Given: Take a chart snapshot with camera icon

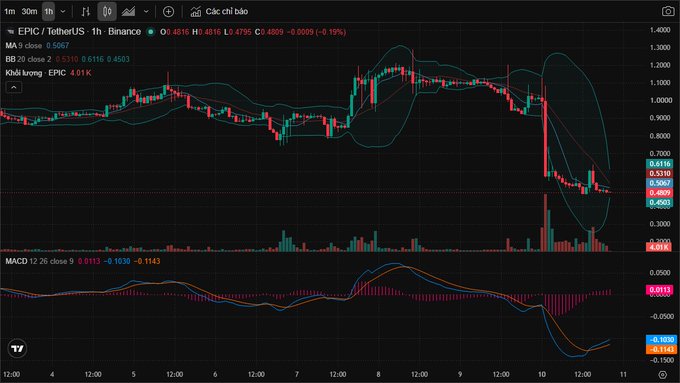Looking at the screenshot, I should [668, 11].
